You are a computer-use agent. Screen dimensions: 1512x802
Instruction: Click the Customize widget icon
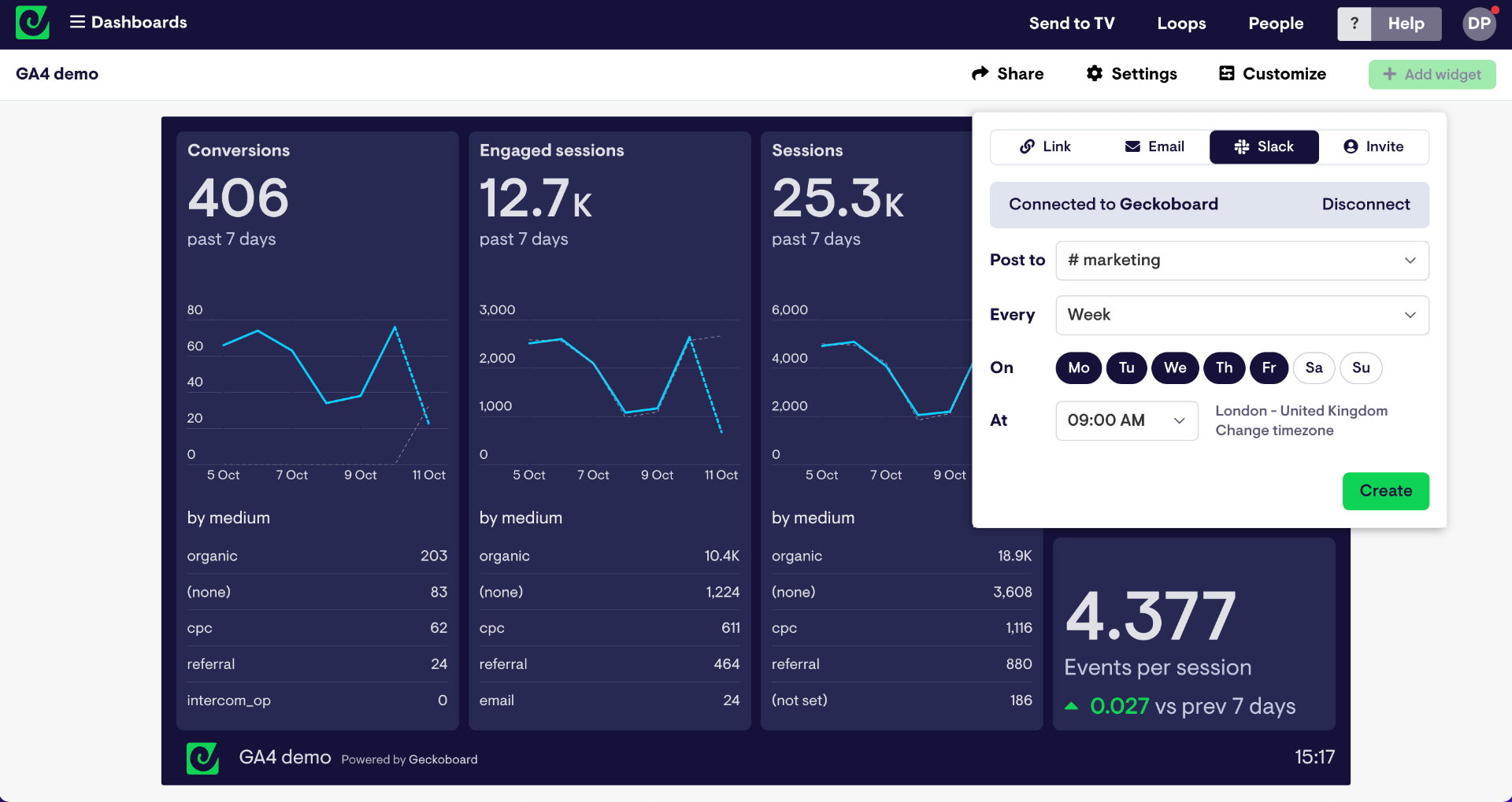point(1225,73)
